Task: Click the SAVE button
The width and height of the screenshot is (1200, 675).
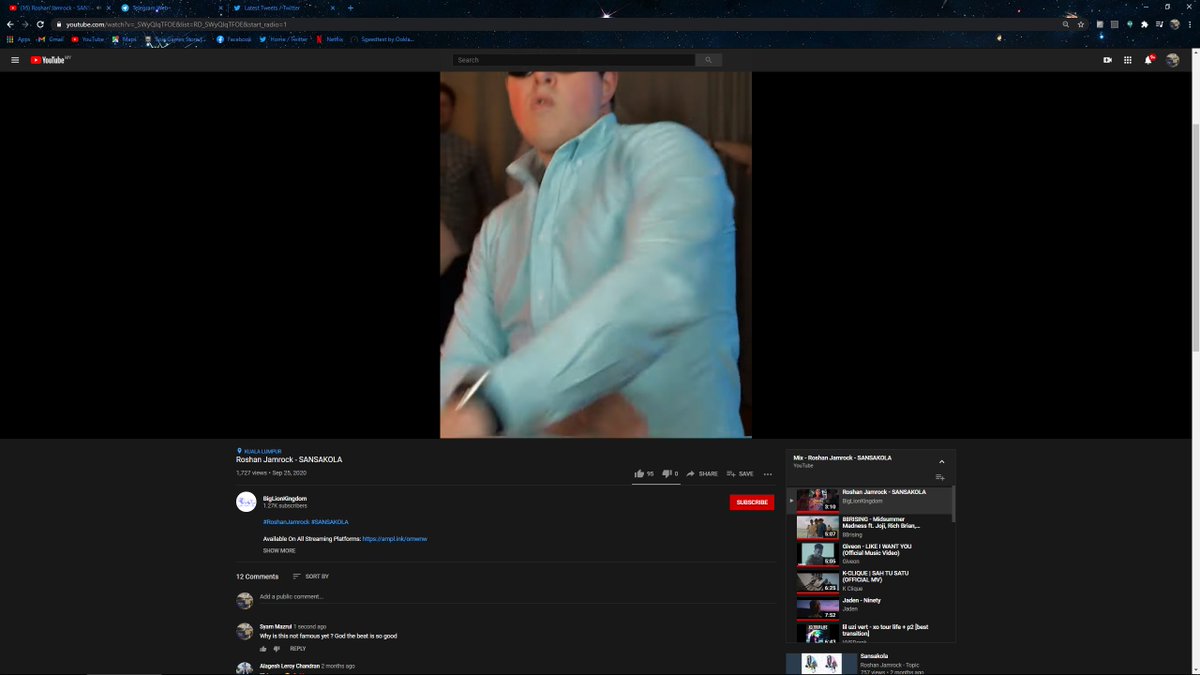Action: [740, 473]
